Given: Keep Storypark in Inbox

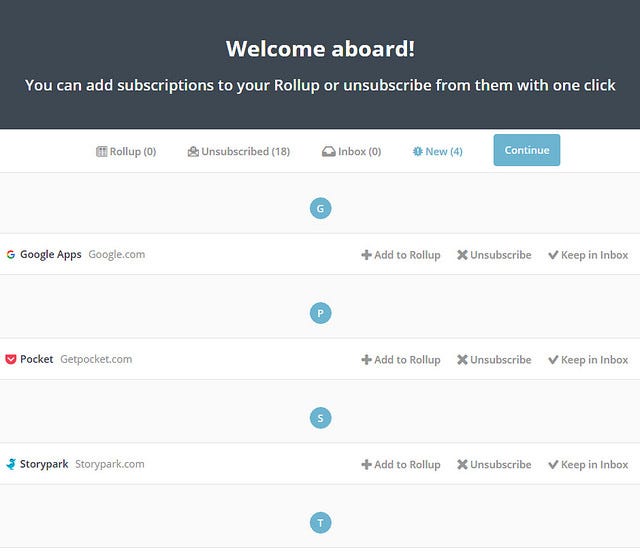Looking at the screenshot, I should click(588, 465).
